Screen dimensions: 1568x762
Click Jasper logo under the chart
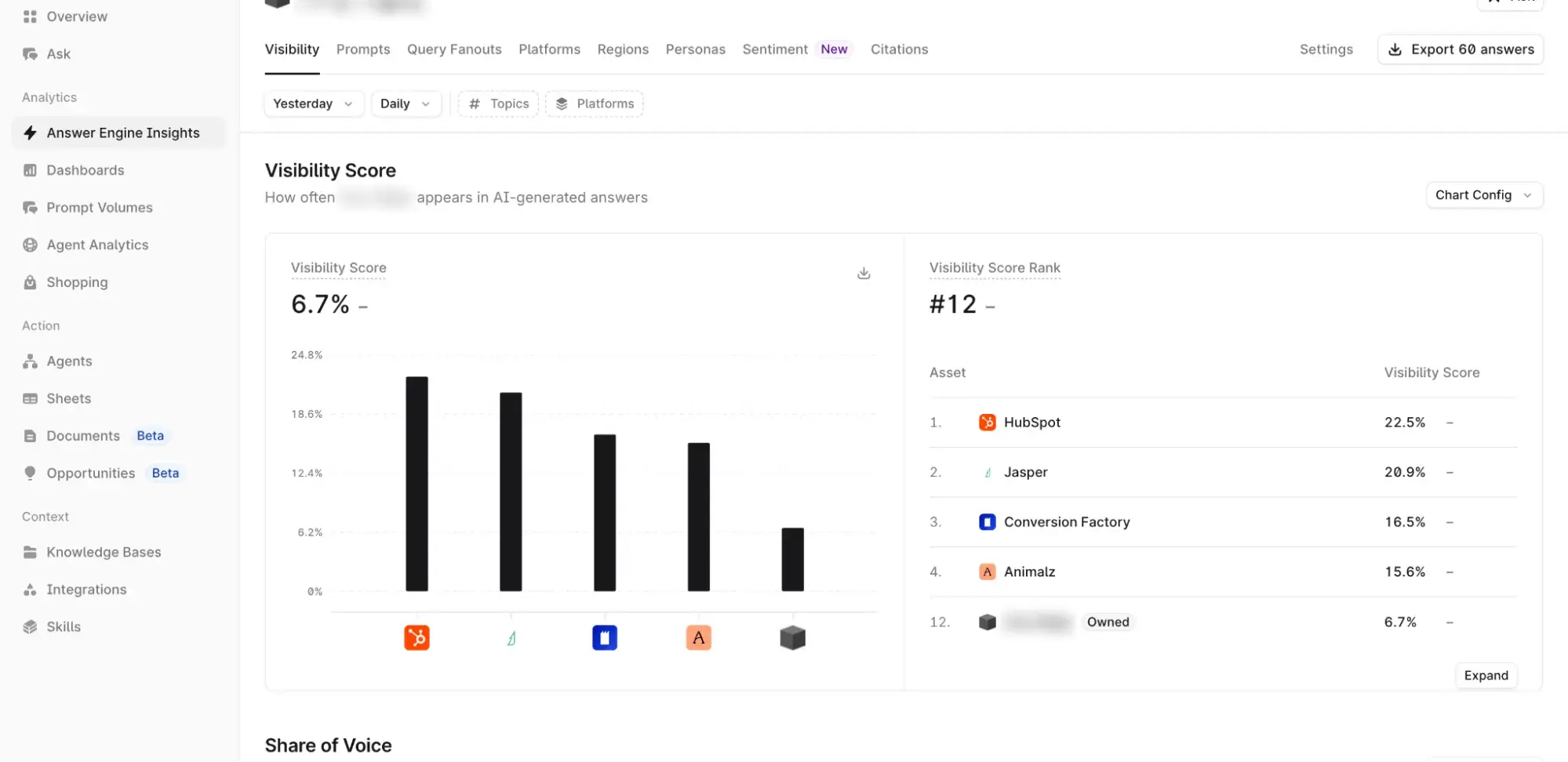511,638
